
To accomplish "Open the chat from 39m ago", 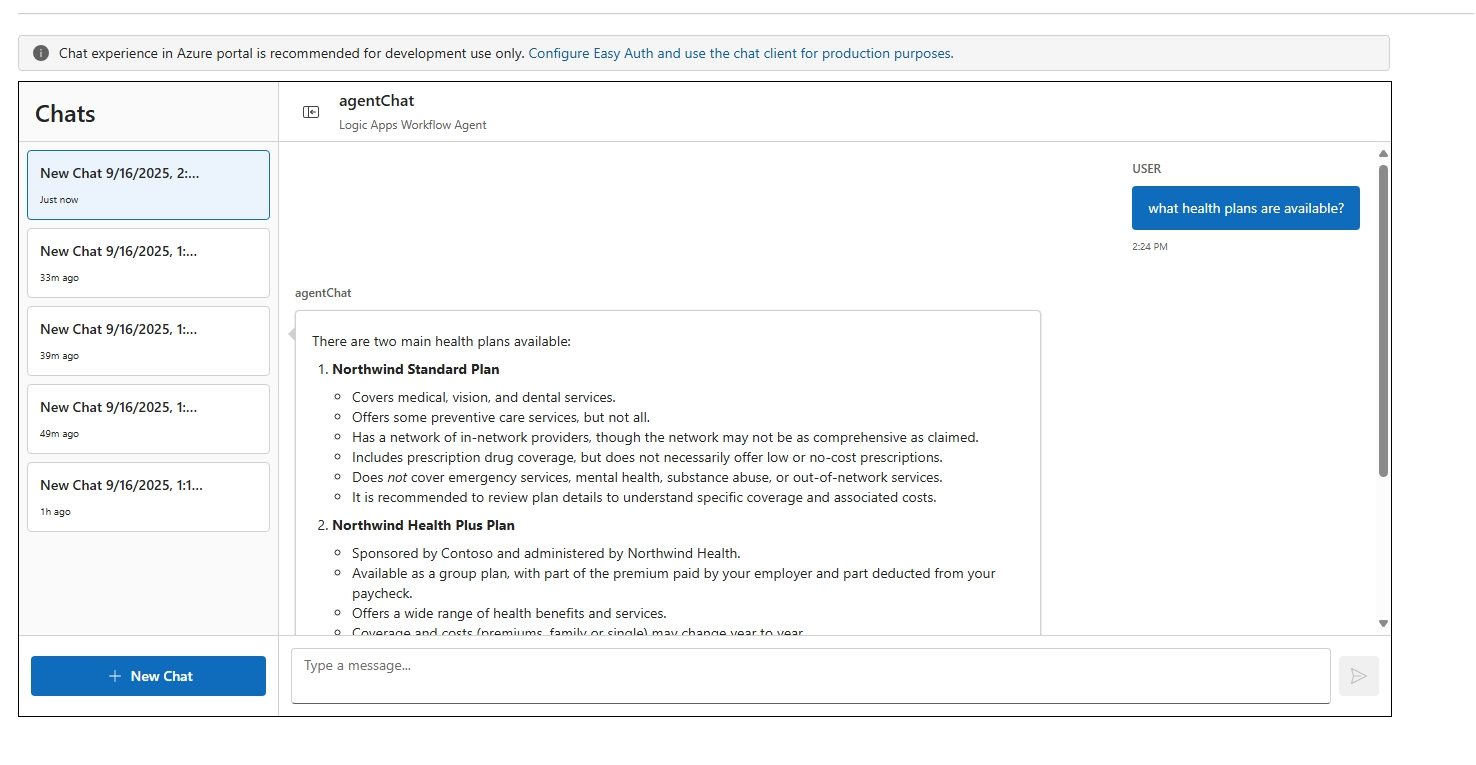I will pos(148,340).
